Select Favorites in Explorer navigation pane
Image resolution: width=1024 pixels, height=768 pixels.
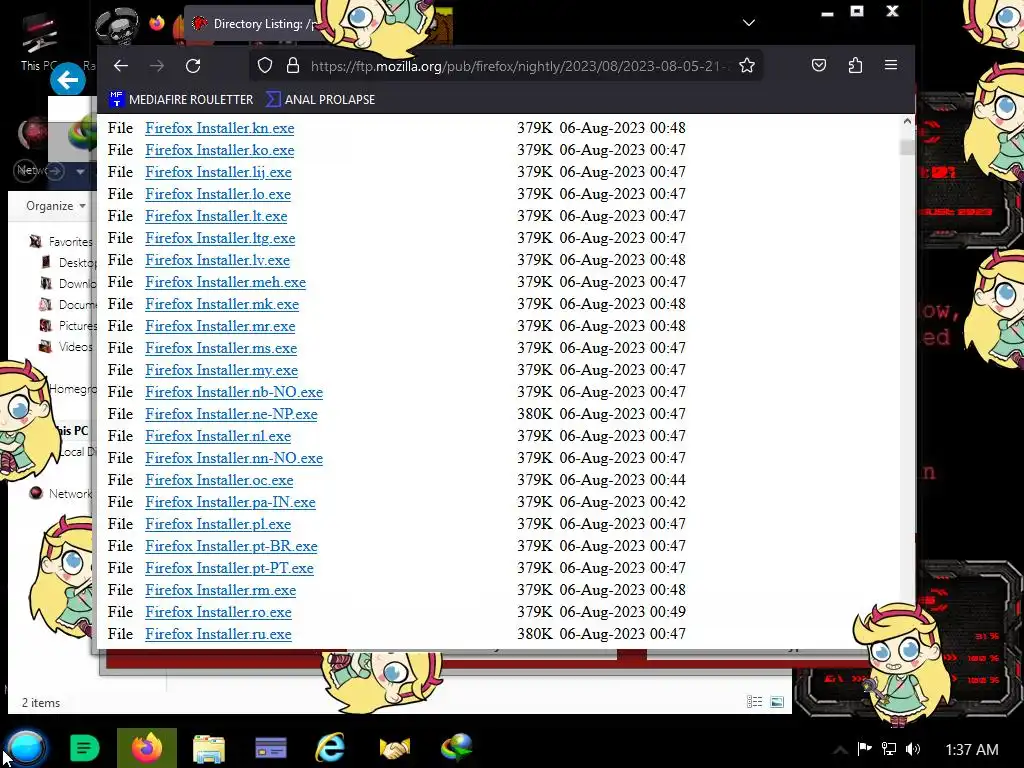[x=63, y=242]
